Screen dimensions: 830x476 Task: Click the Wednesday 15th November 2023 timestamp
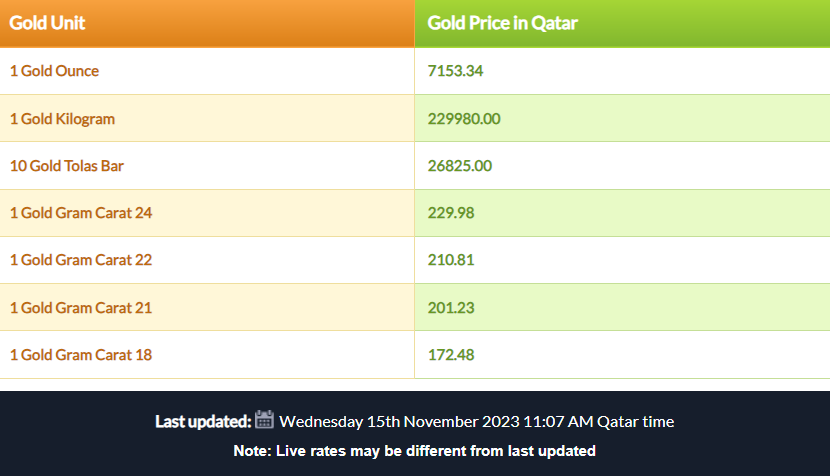pyautogui.click(x=476, y=421)
